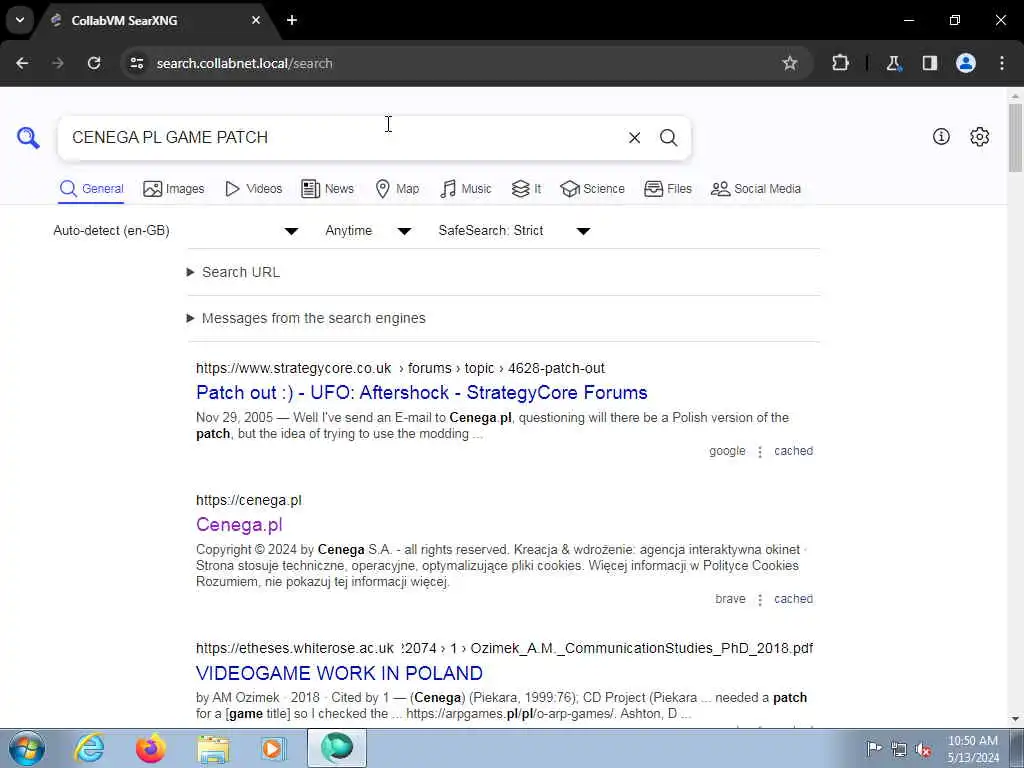Image resolution: width=1024 pixels, height=768 pixels.
Task: Toggle the browser side panel
Action: pos(930,63)
